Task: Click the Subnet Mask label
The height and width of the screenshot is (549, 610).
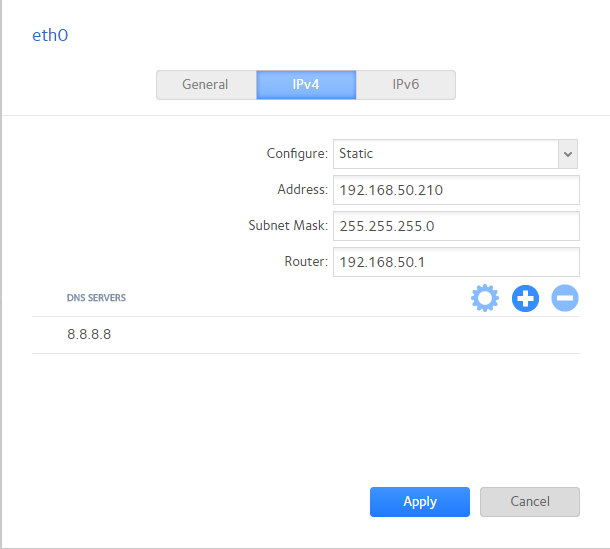Action: pos(287,226)
